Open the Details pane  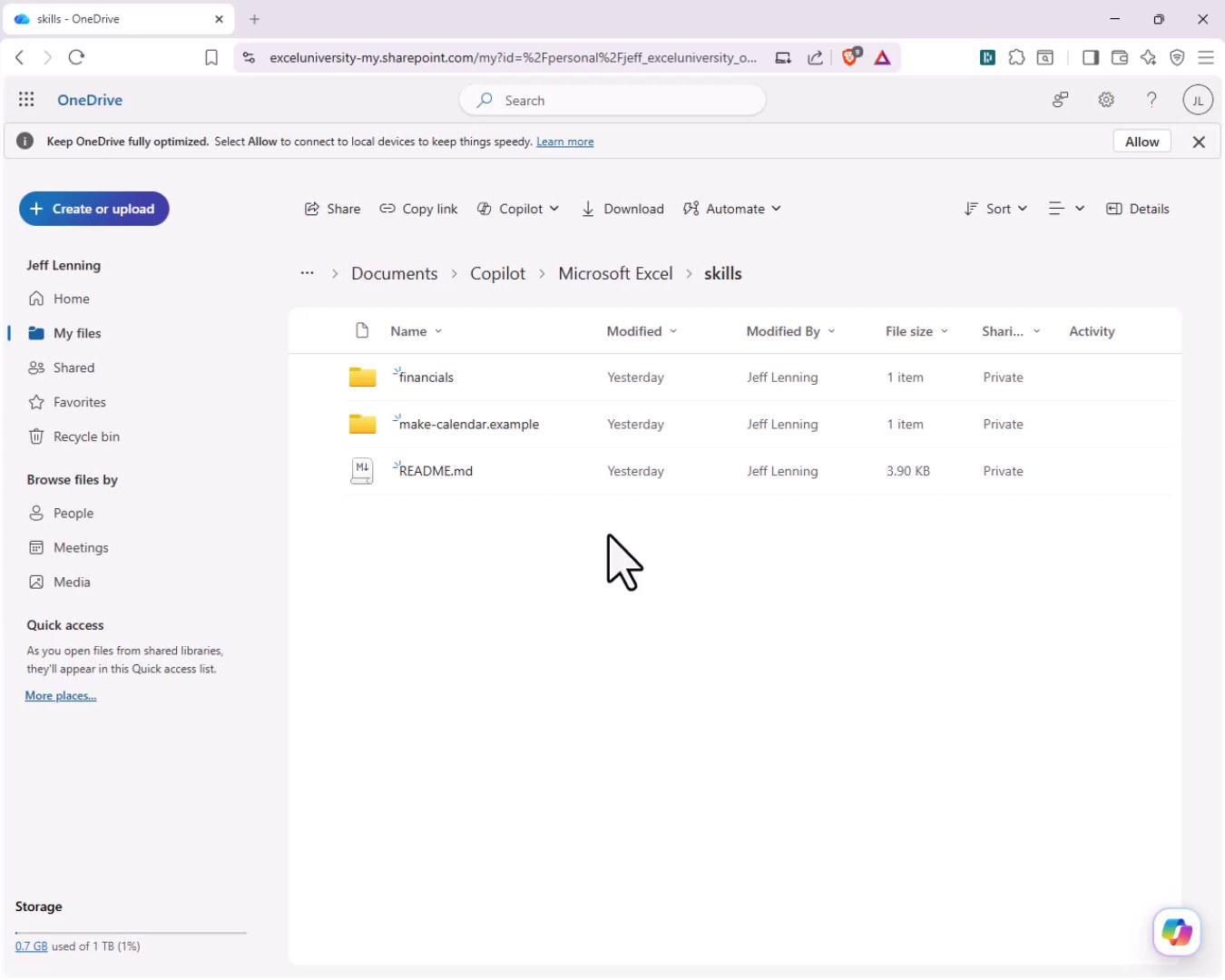pos(1138,209)
